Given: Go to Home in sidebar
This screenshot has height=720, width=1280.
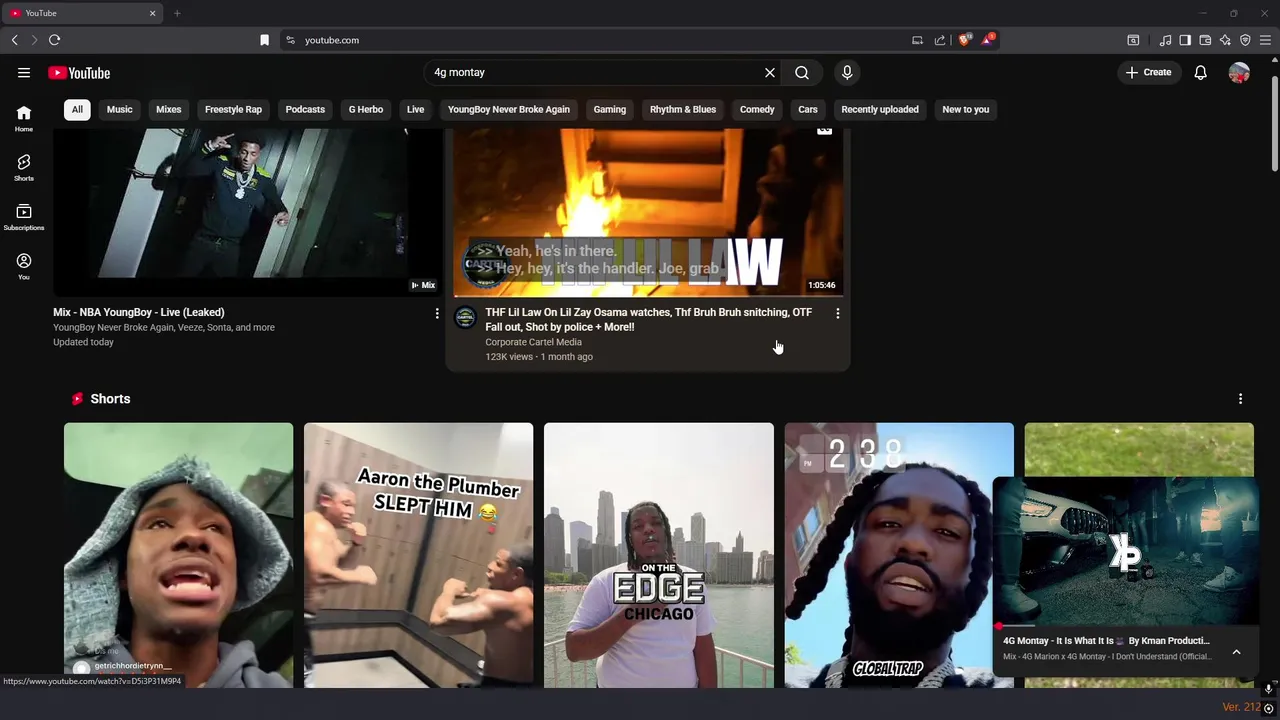Looking at the screenshot, I should tap(24, 118).
